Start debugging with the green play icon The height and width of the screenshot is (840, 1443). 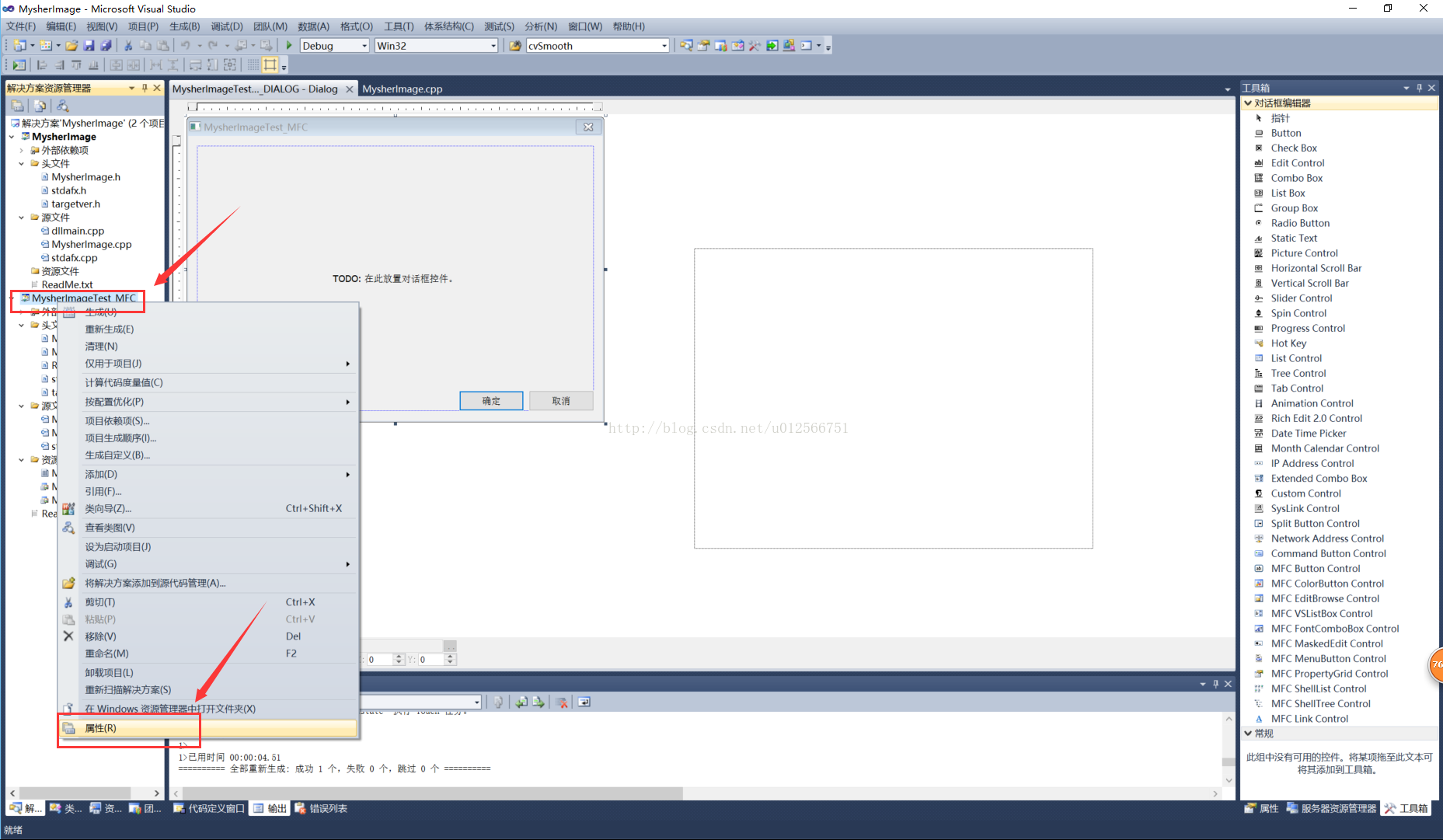289,46
